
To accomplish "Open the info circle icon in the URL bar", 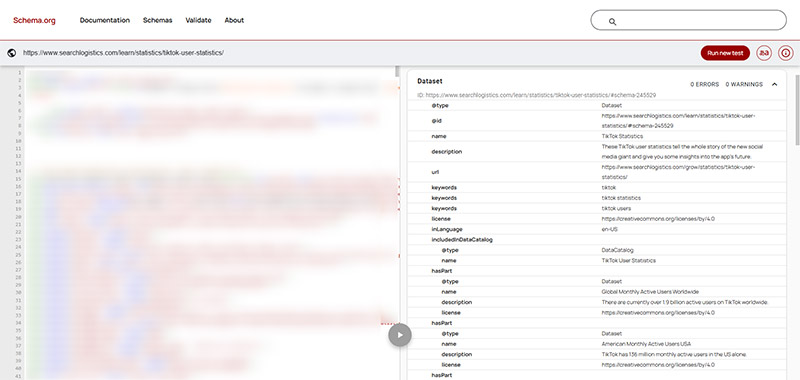I will (x=786, y=53).
